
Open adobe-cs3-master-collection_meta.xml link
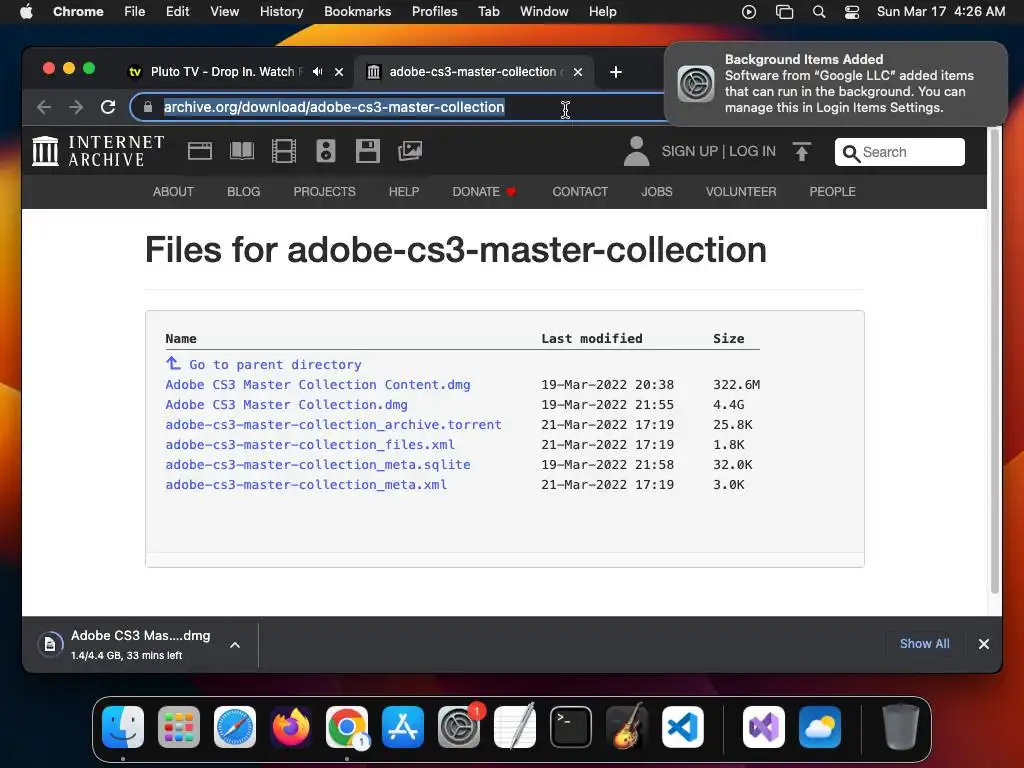coord(306,485)
